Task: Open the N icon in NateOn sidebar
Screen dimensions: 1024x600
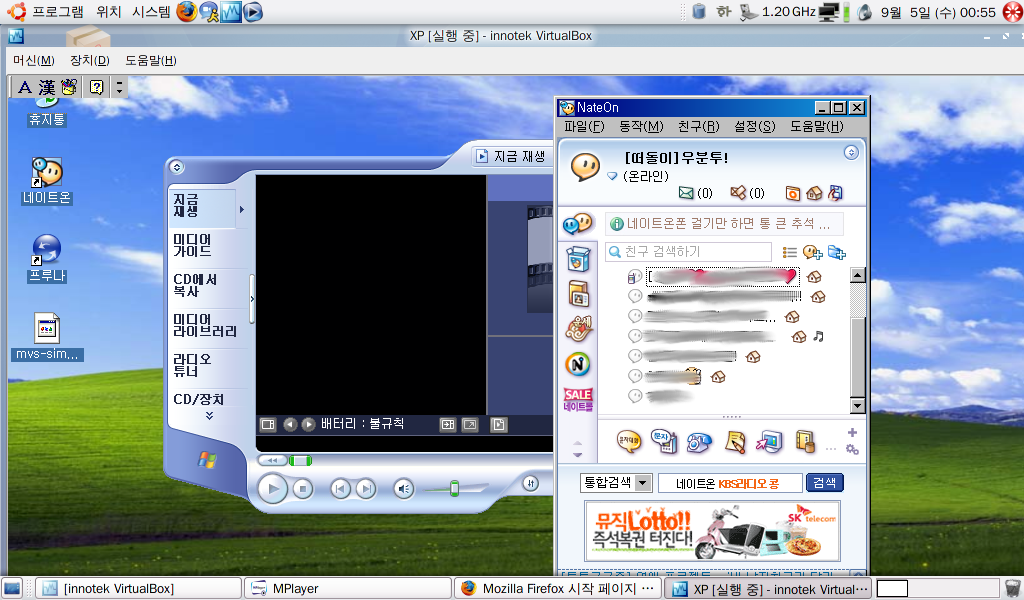Action: coord(578,364)
